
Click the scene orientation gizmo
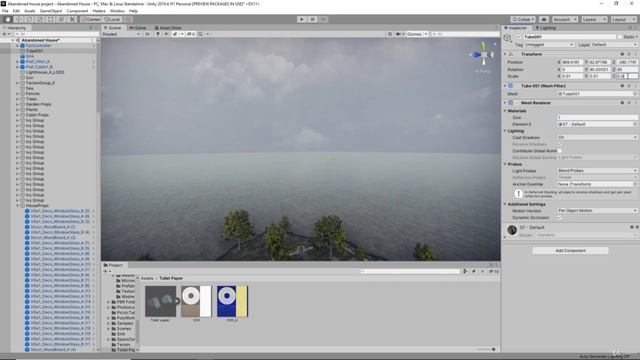[483, 54]
